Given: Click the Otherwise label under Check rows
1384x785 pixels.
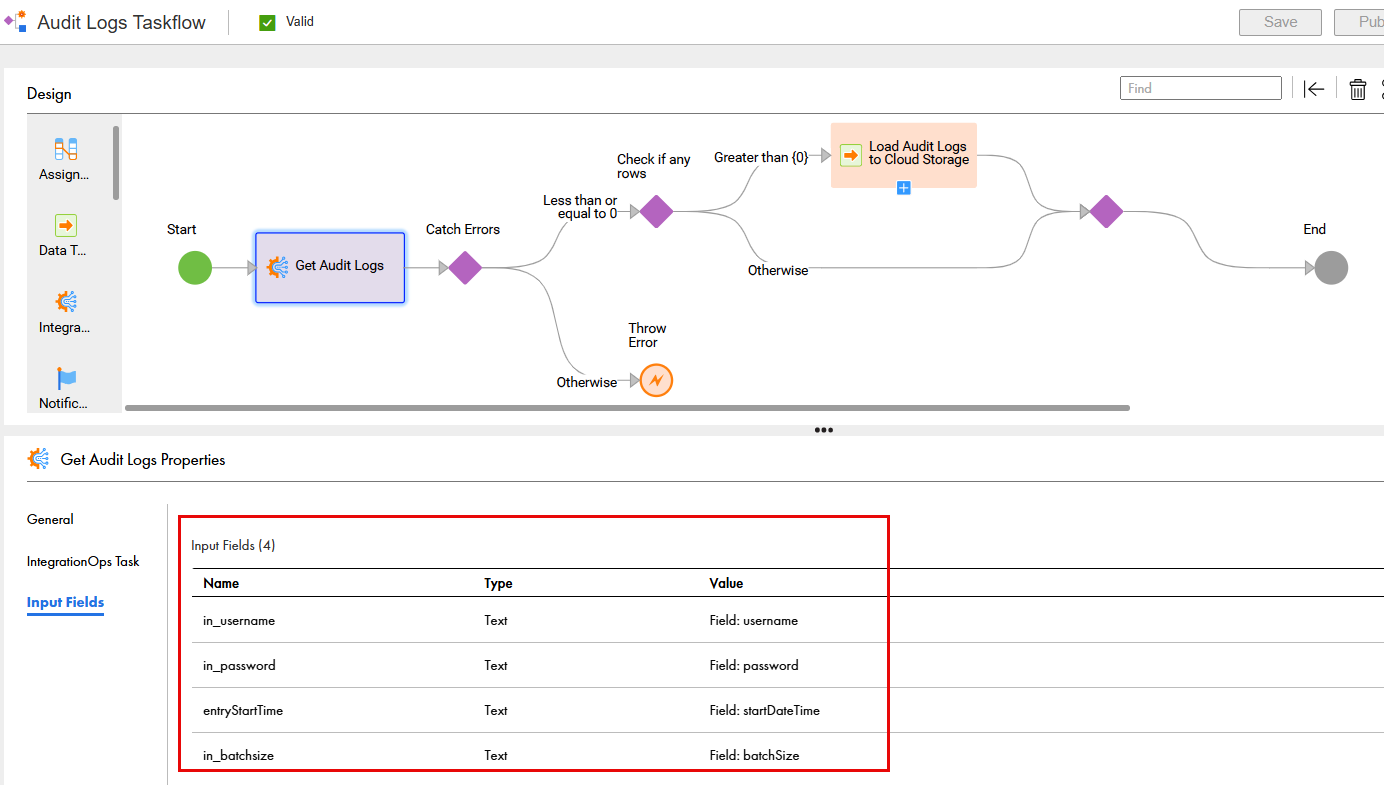Looking at the screenshot, I should coord(778,270).
